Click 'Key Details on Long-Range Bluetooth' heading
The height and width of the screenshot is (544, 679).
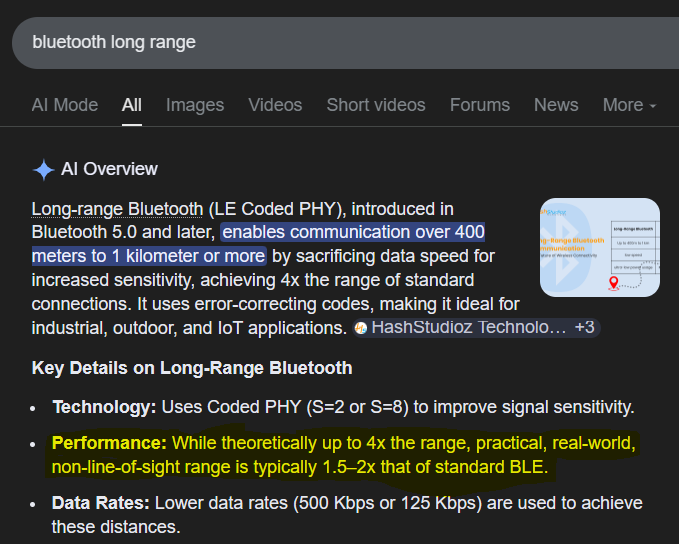coord(192,368)
